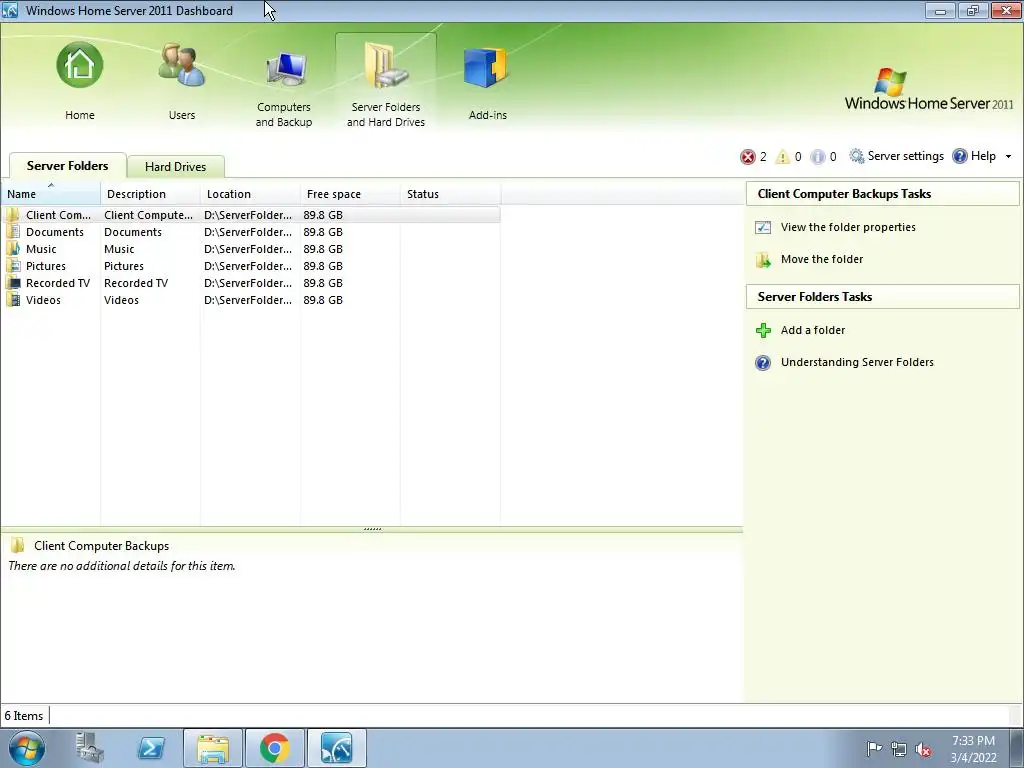Open Understanding Server Folders help link

point(857,362)
